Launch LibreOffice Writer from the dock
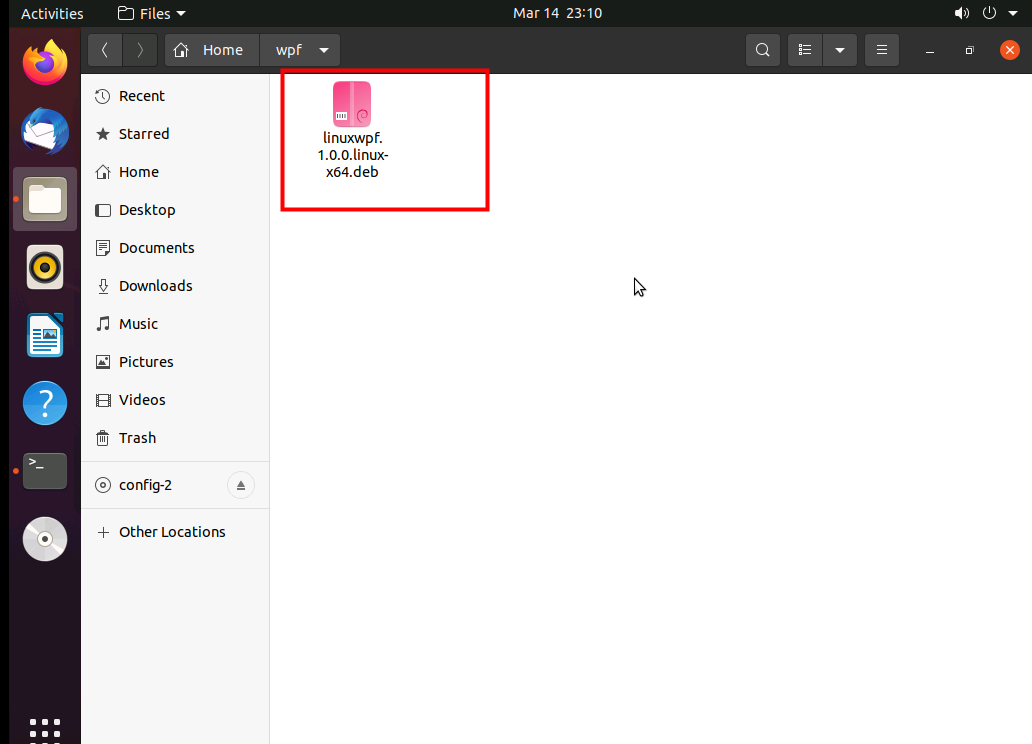Viewport: 1032px width, 744px height. [45, 335]
